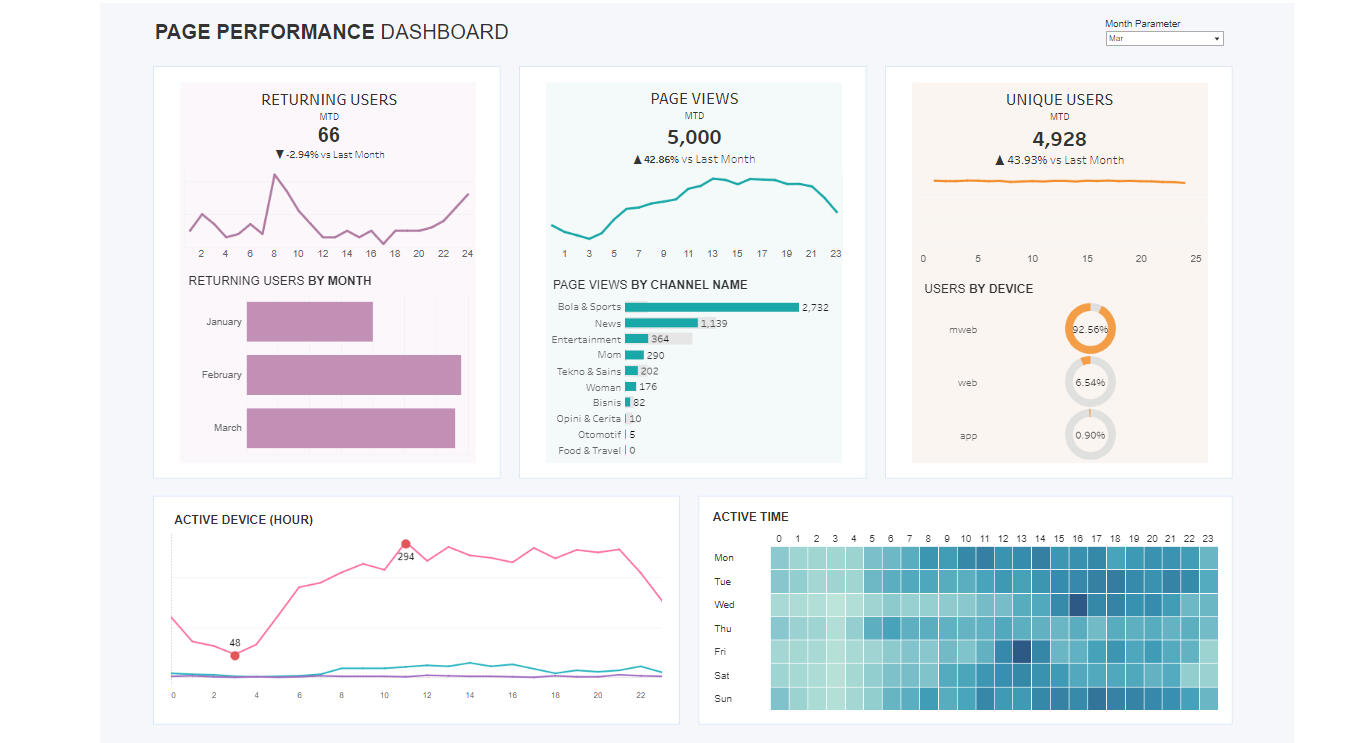The width and height of the screenshot is (1348, 743).
Task: Click the Page Performance Dashboard title
Action: point(331,32)
